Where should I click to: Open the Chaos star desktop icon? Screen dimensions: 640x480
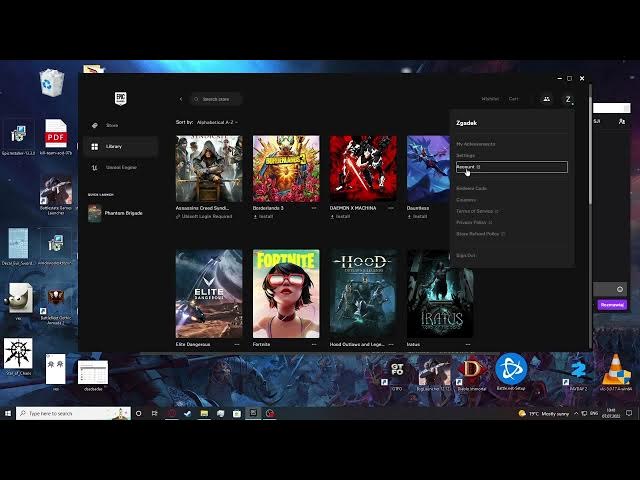18,356
